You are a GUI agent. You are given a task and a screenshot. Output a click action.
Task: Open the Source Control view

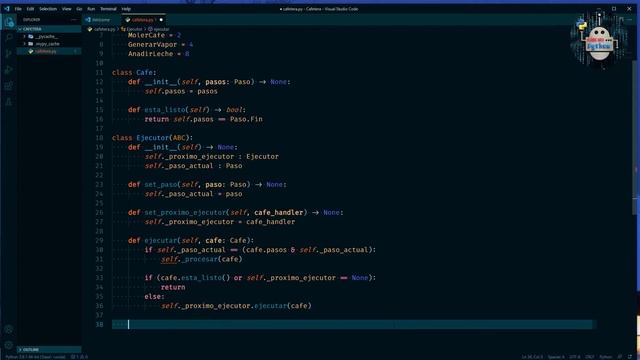click(x=9, y=53)
